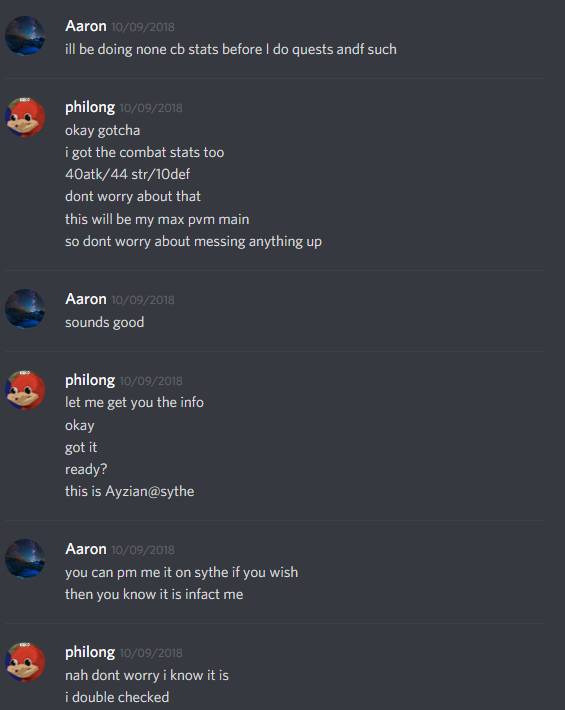Select message 'this will be my max pvm main'
Viewport: 565px width, 710px height.
point(157,220)
